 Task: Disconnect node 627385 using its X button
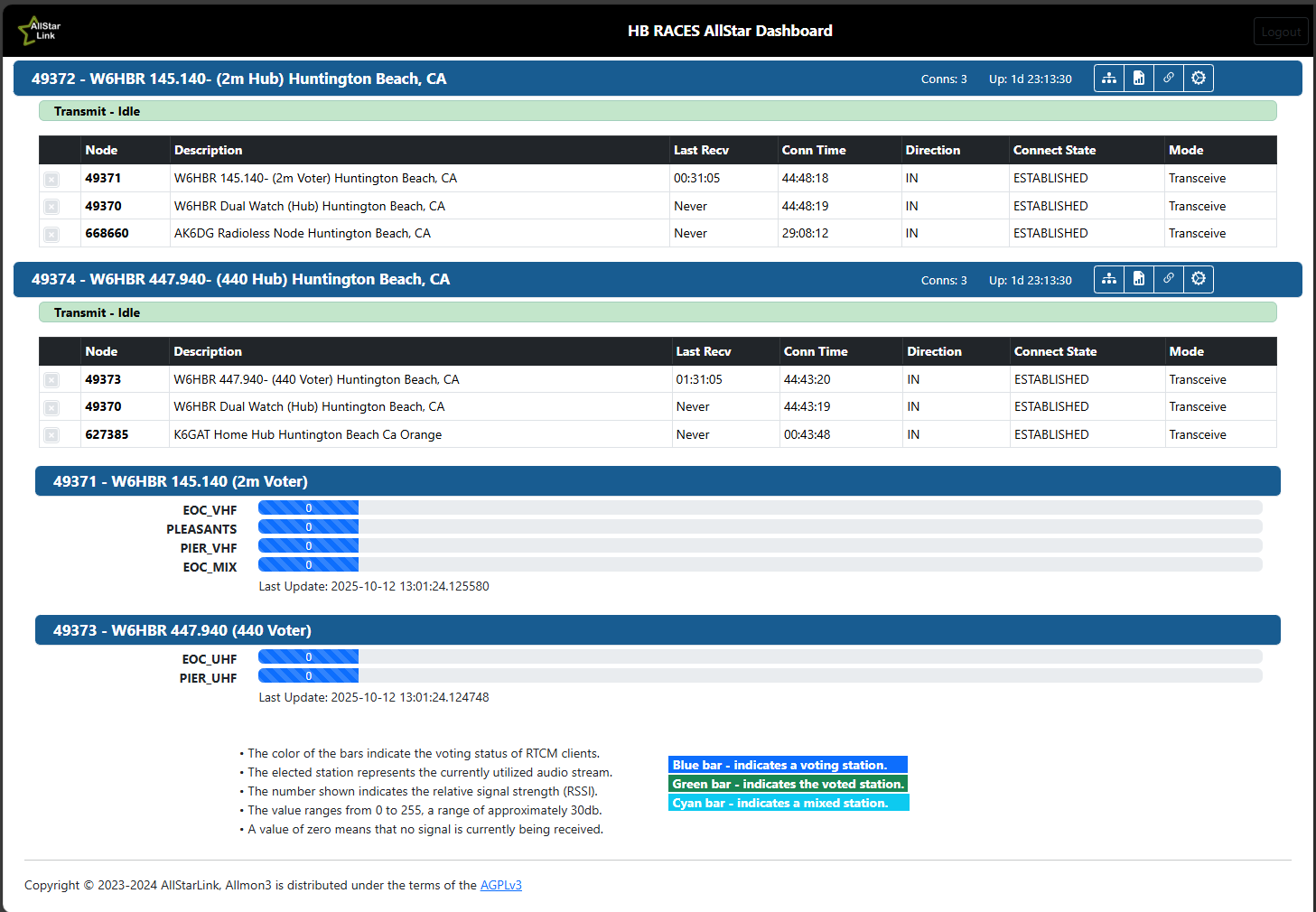(x=51, y=435)
